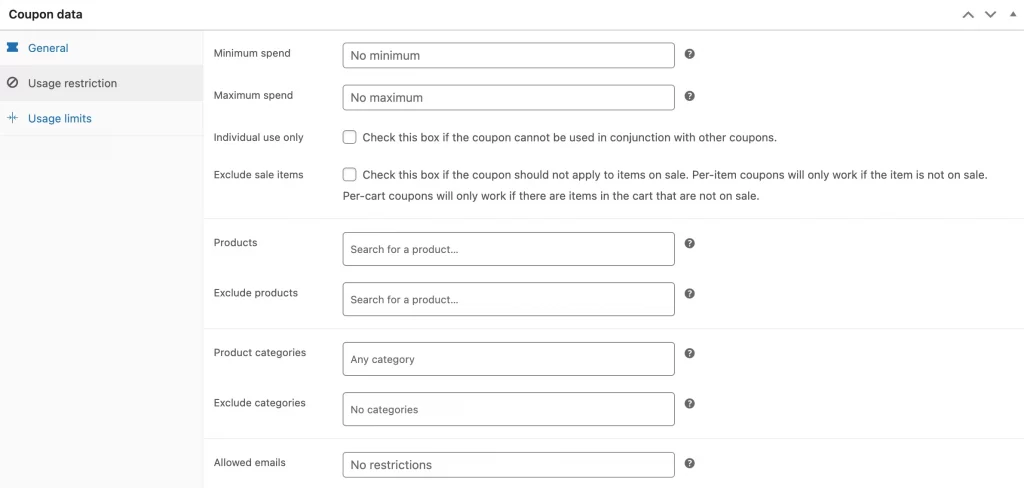Click the Exclude sale items label
The height and width of the screenshot is (488, 1024).
259,175
